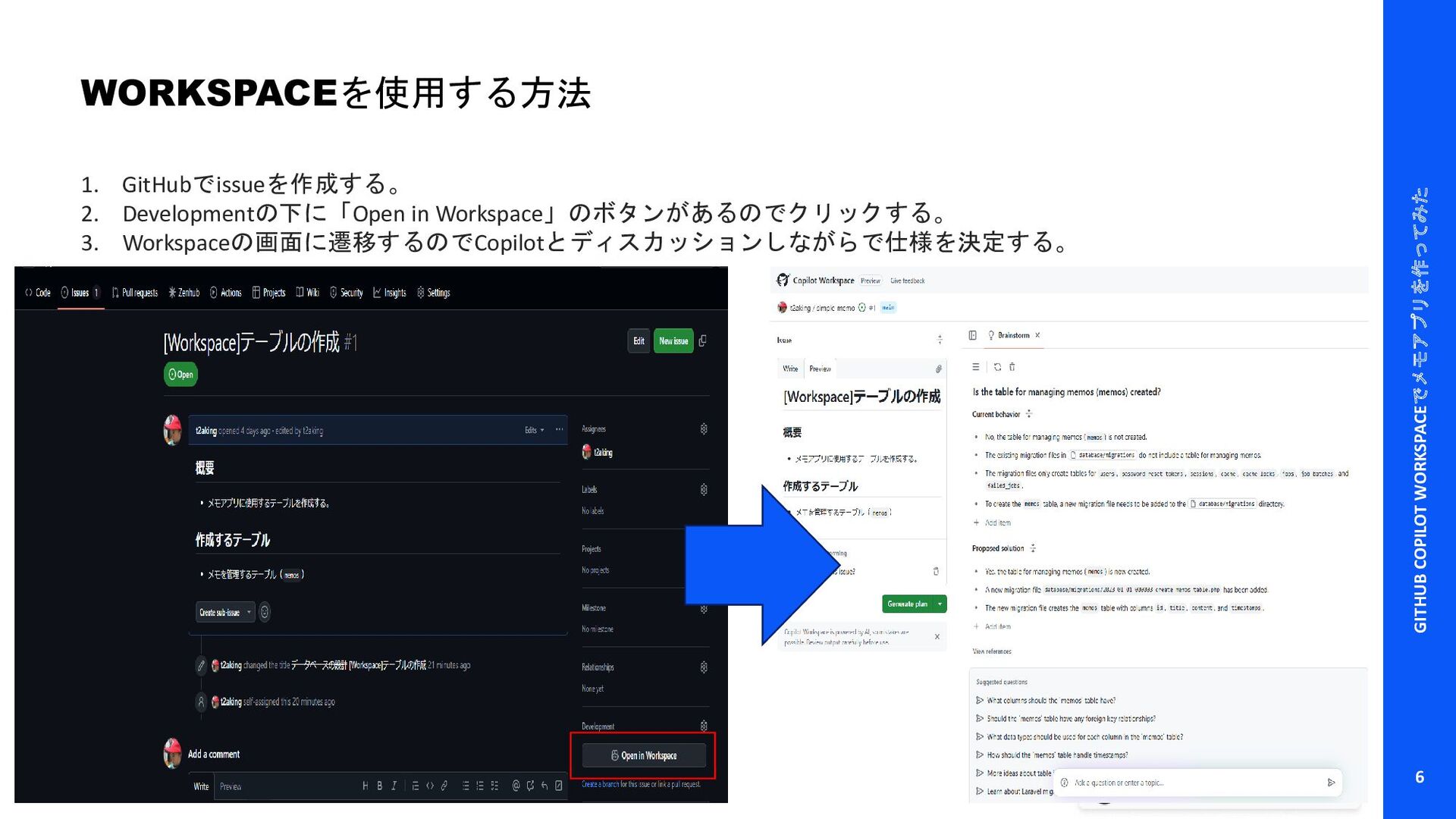Collapse the Proposed solution section
Screen dimensions: 1456x819
click(1033, 548)
